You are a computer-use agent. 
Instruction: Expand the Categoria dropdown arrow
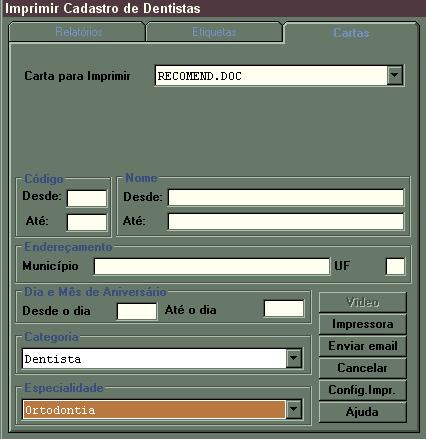click(x=294, y=358)
